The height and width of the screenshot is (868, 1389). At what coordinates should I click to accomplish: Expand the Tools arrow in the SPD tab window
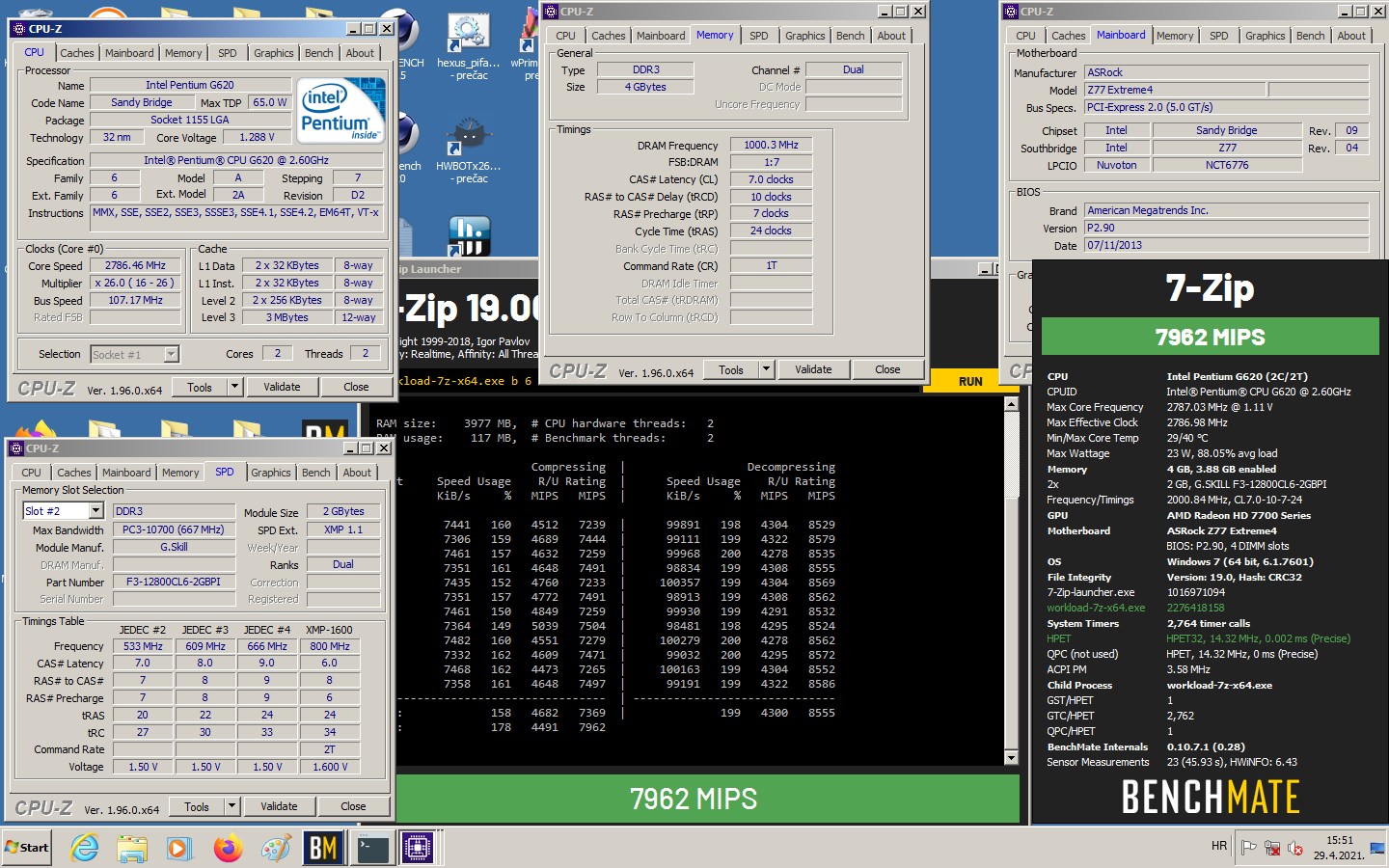pyautogui.click(x=231, y=806)
